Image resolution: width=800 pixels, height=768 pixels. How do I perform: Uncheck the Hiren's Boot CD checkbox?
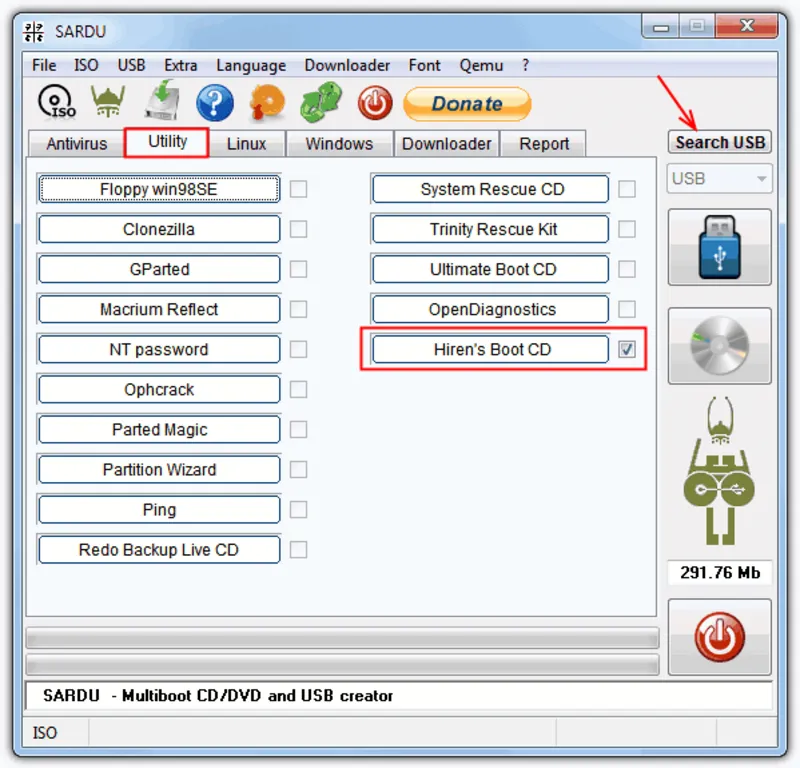(x=627, y=350)
